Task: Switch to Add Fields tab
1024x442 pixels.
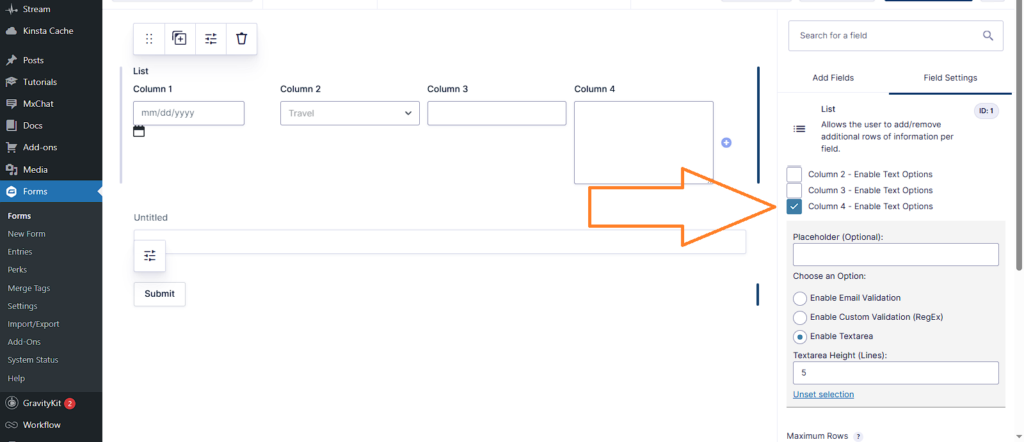Action: [833, 78]
